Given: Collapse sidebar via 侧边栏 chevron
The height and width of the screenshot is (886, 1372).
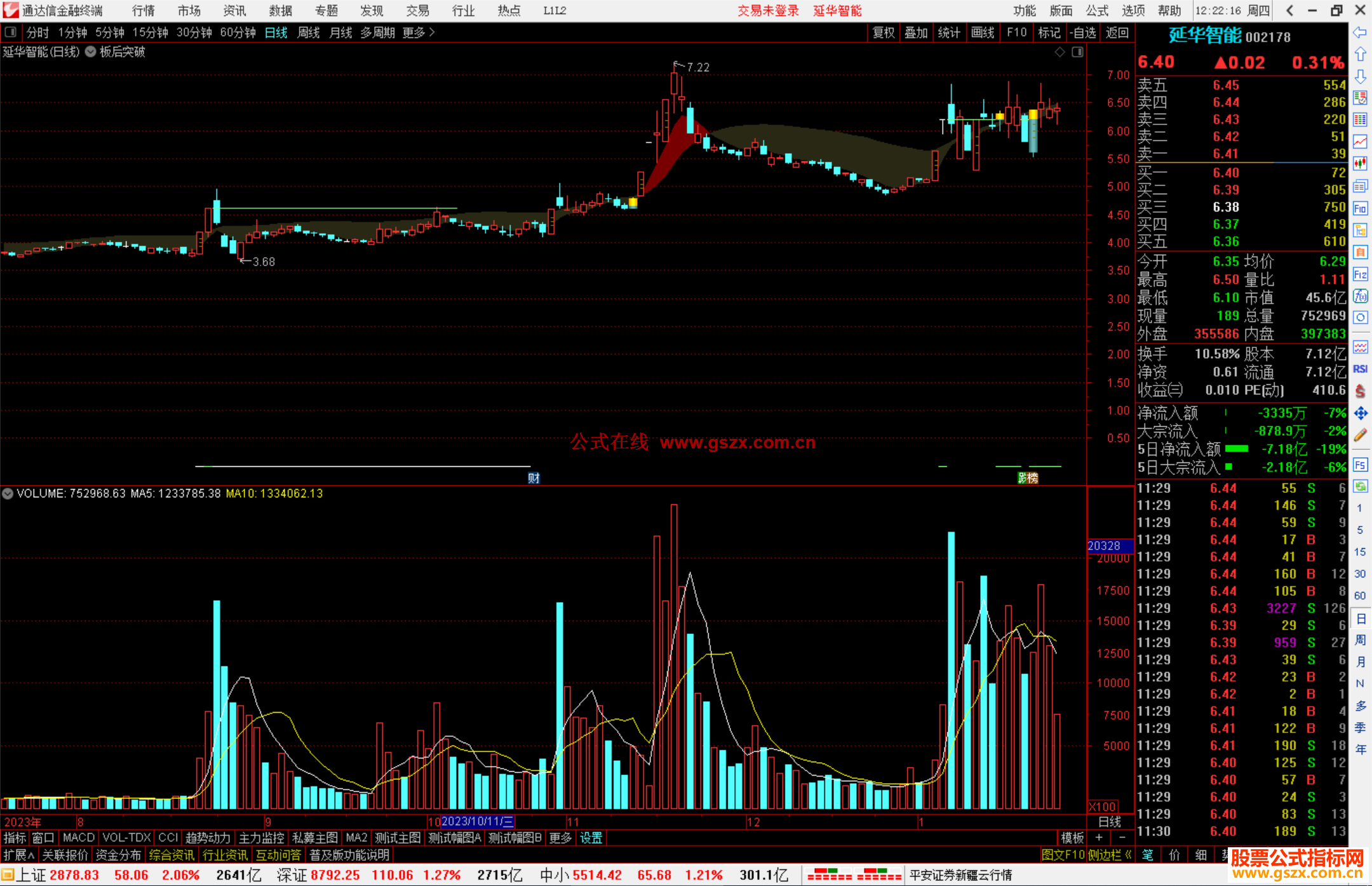Looking at the screenshot, I should click(1128, 855).
